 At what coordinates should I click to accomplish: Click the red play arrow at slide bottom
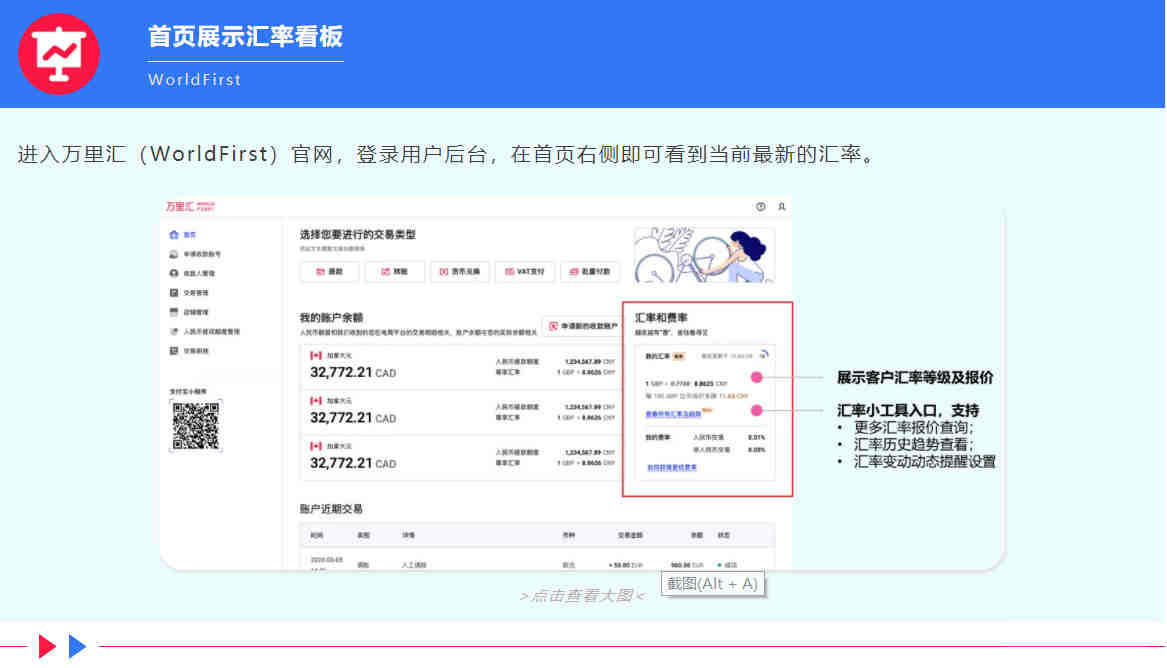[46, 646]
